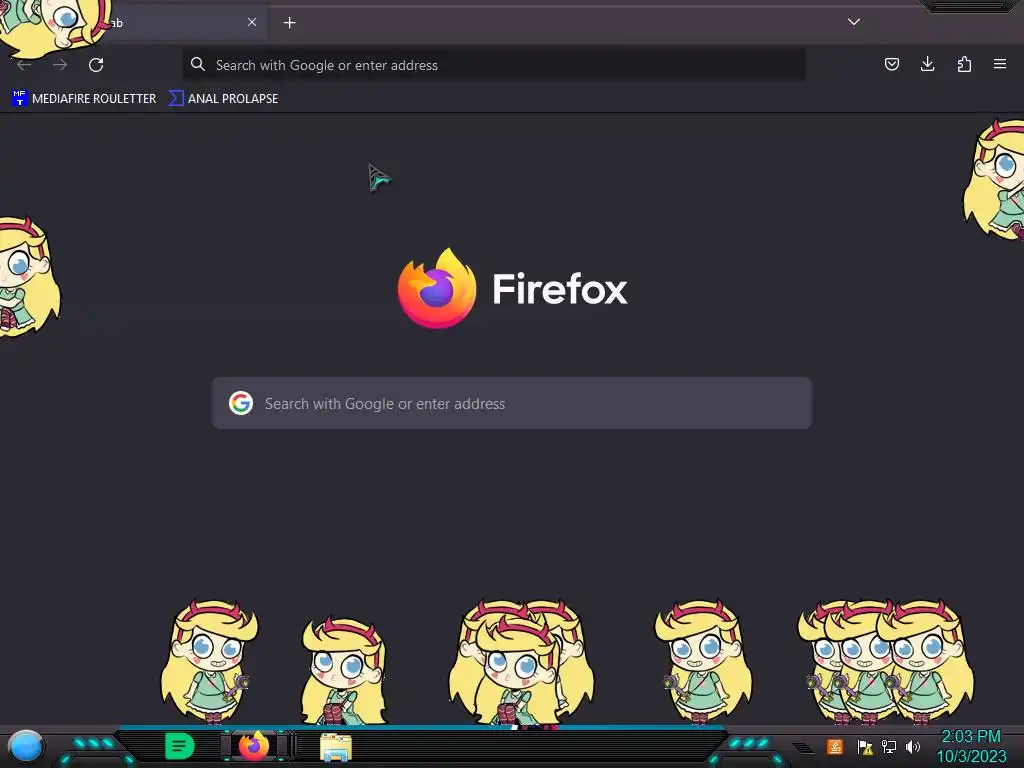This screenshot has height=768, width=1024.
Task: Click the center Google search box
Action: pyautogui.click(x=511, y=403)
